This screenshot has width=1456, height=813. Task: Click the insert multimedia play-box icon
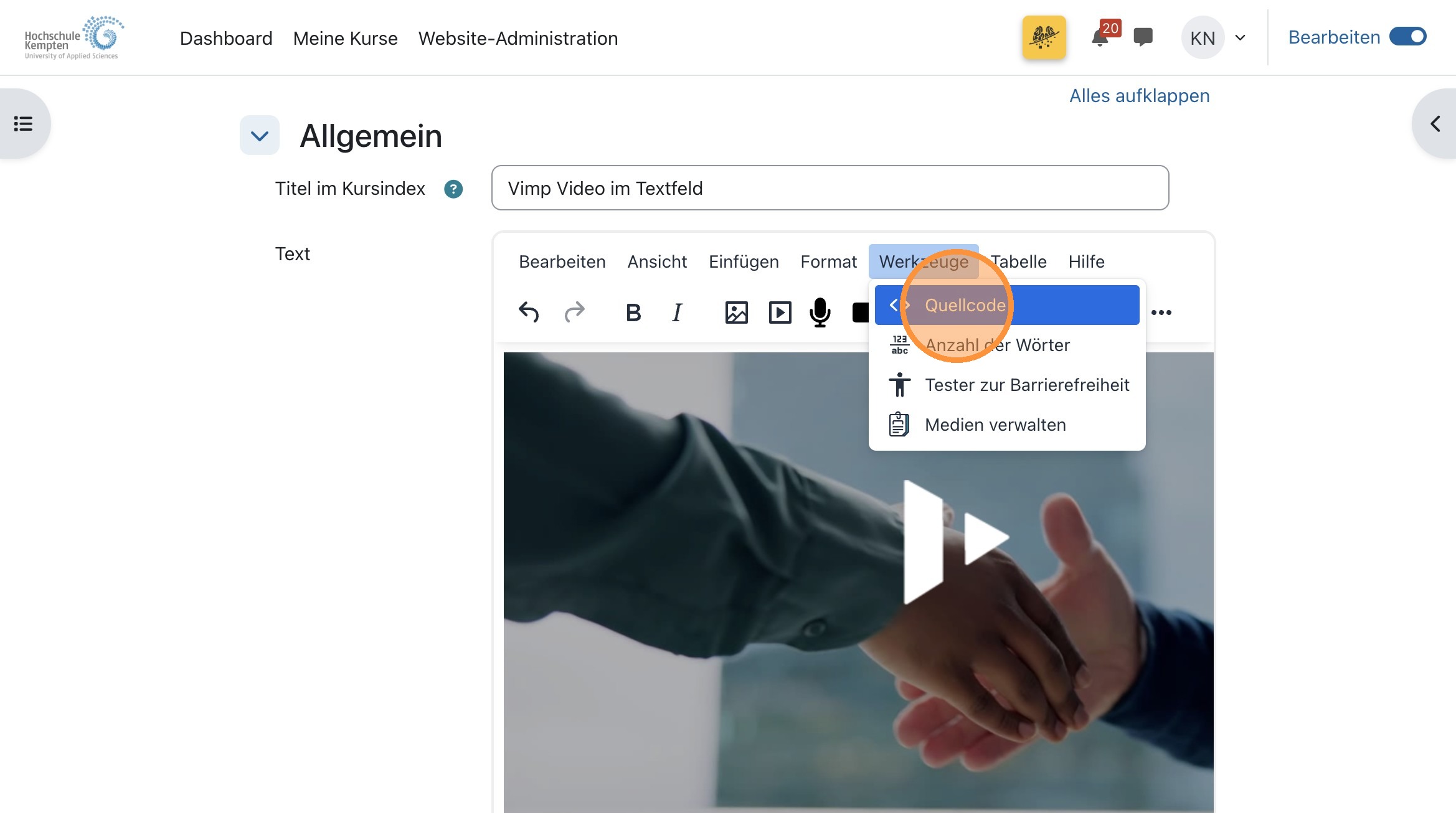(780, 313)
